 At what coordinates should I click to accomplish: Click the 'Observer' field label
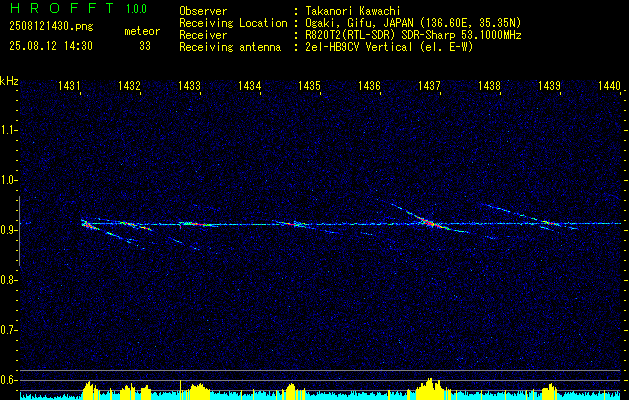tap(203, 11)
